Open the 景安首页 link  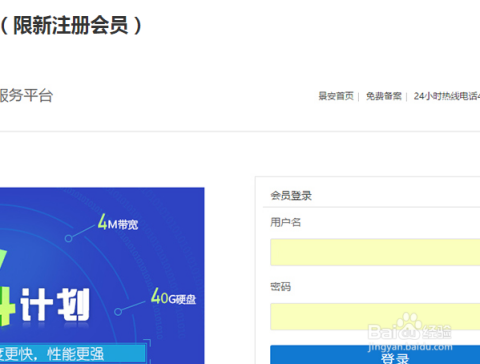336,96
